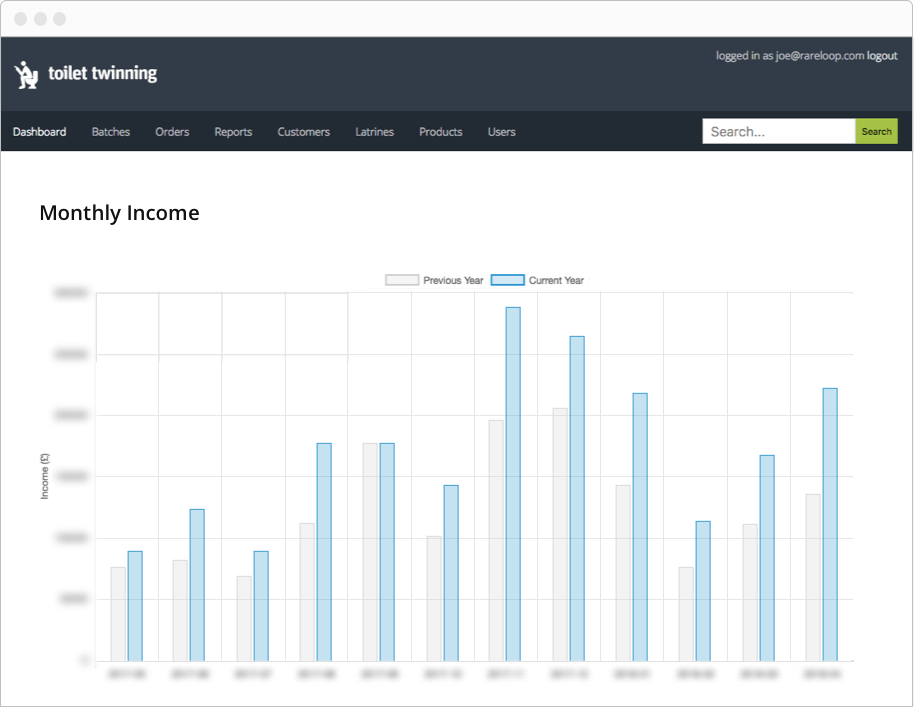This screenshot has width=914, height=707.
Task: Open the Latrines section
Action: pyautogui.click(x=374, y=131)
